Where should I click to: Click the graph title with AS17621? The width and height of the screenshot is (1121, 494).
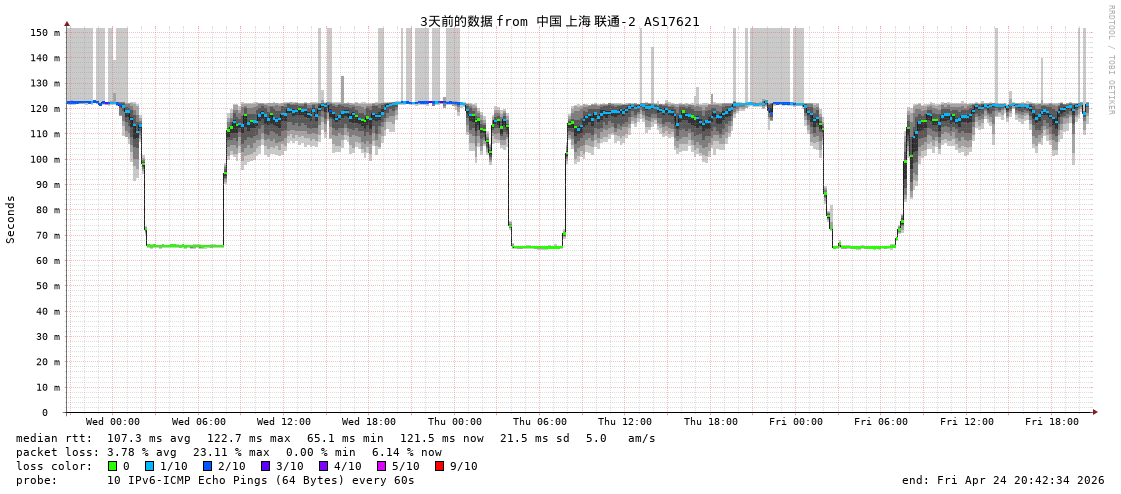point(559,21)
